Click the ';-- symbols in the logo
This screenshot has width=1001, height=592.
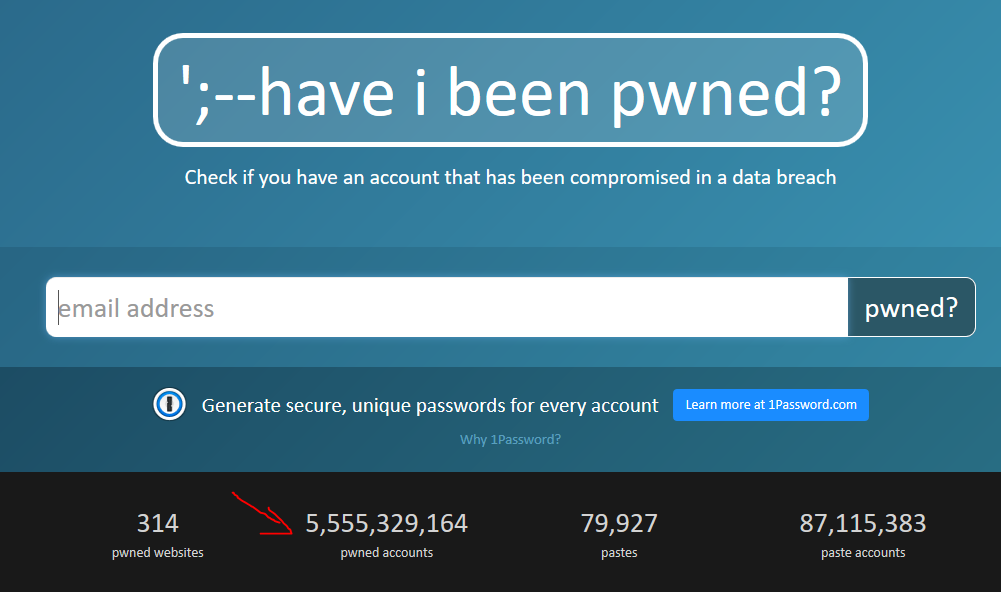tap(219, 95)
